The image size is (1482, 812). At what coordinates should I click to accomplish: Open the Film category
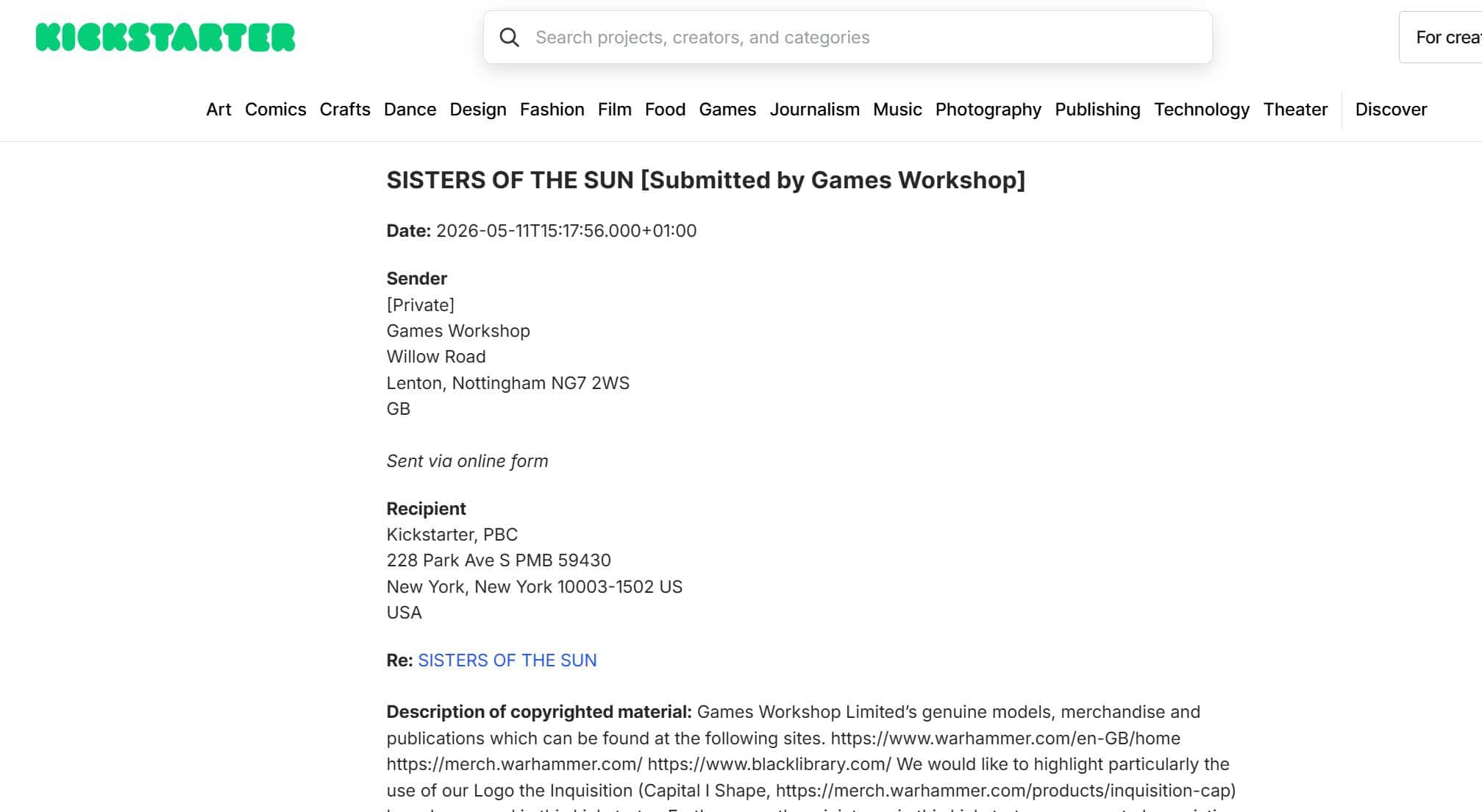[x=614, y=110]
